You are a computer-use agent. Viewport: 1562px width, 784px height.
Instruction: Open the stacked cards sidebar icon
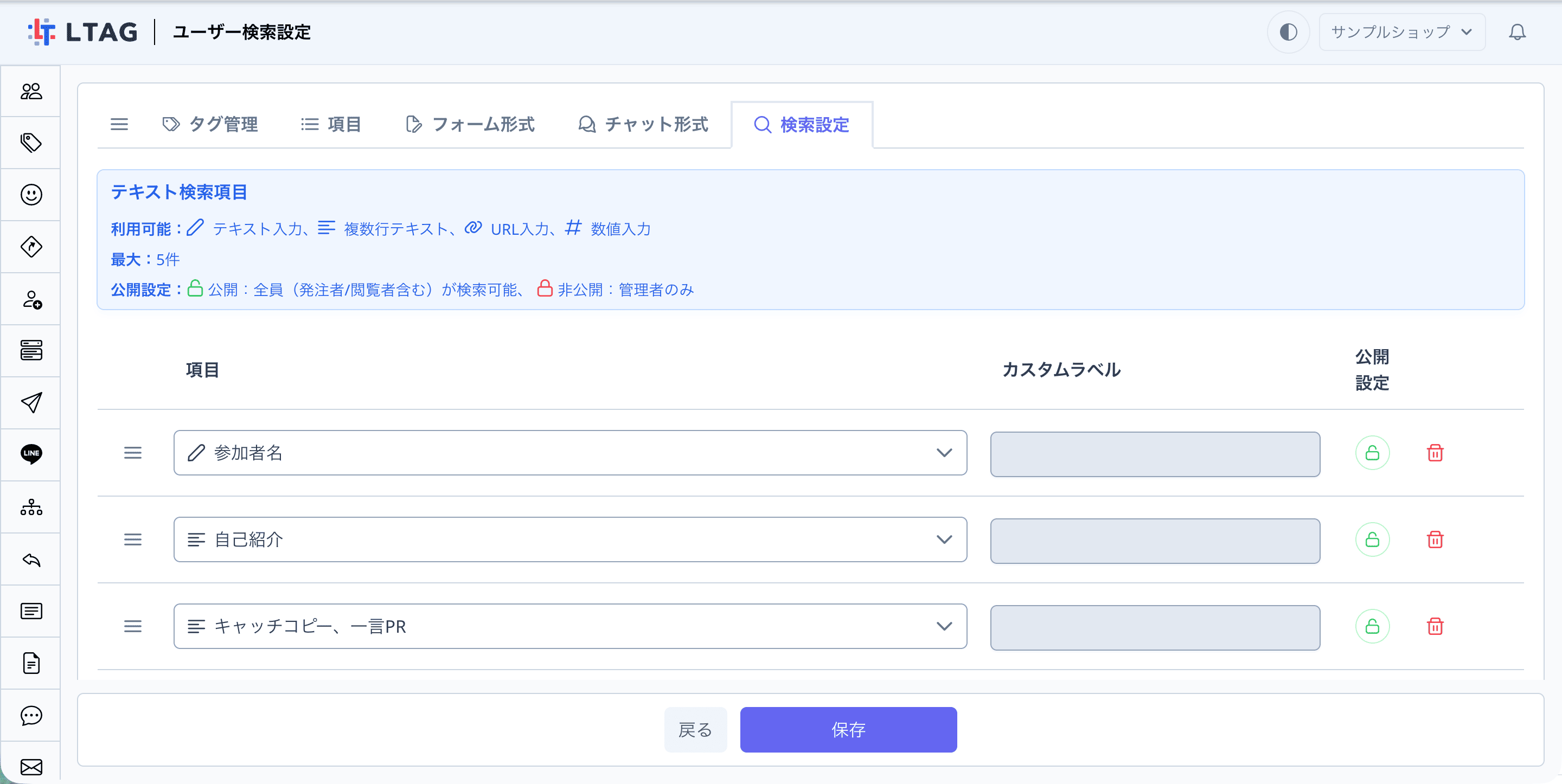click(x=31, y=350)
